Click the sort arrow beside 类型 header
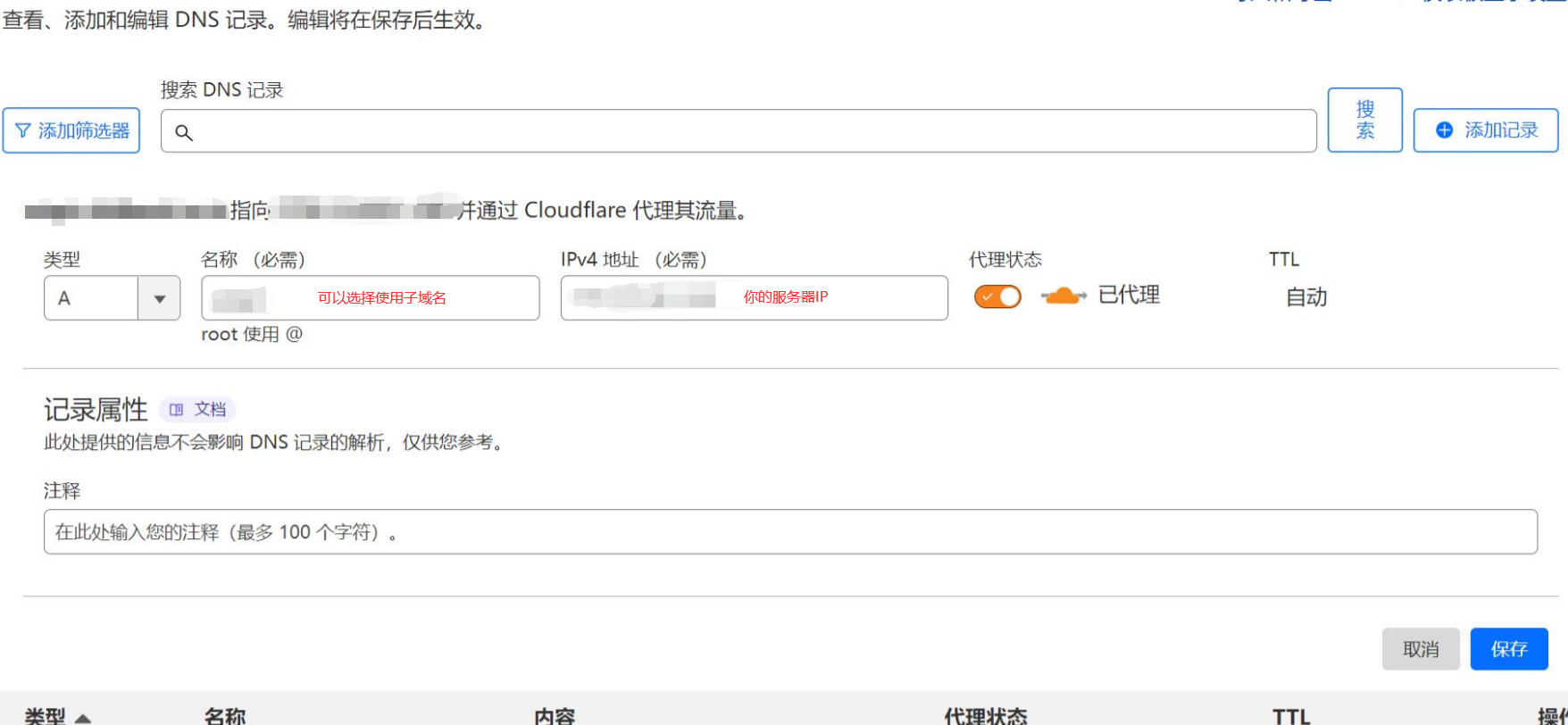Screen dimensions: 1568x725 [83, 717]
